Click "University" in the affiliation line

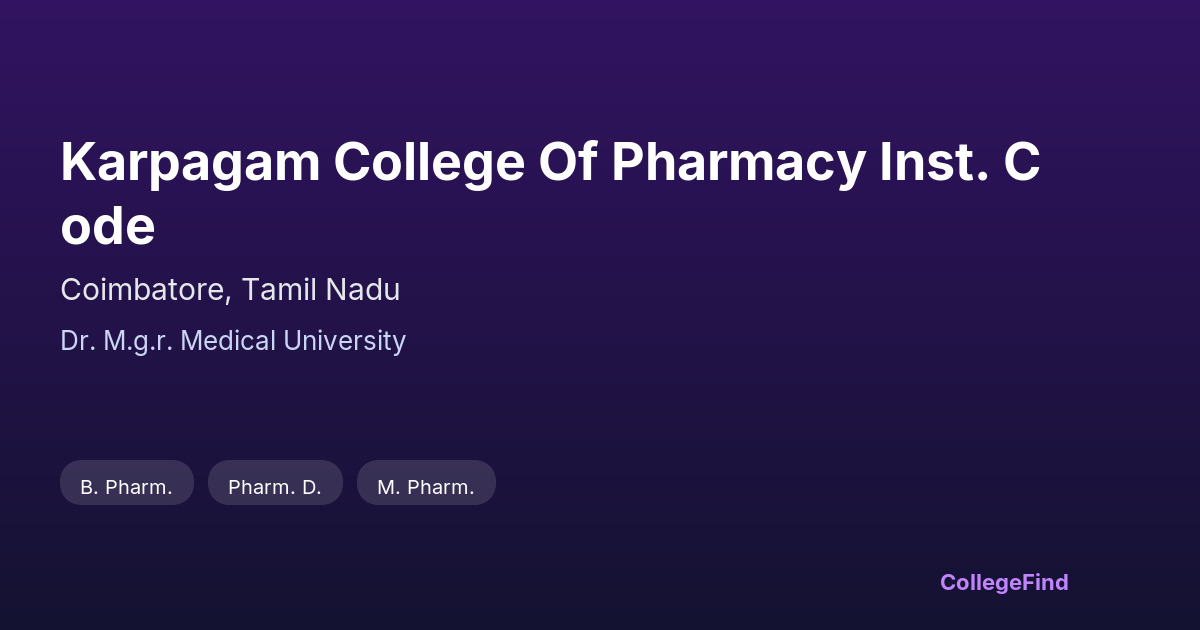[345, 341]
